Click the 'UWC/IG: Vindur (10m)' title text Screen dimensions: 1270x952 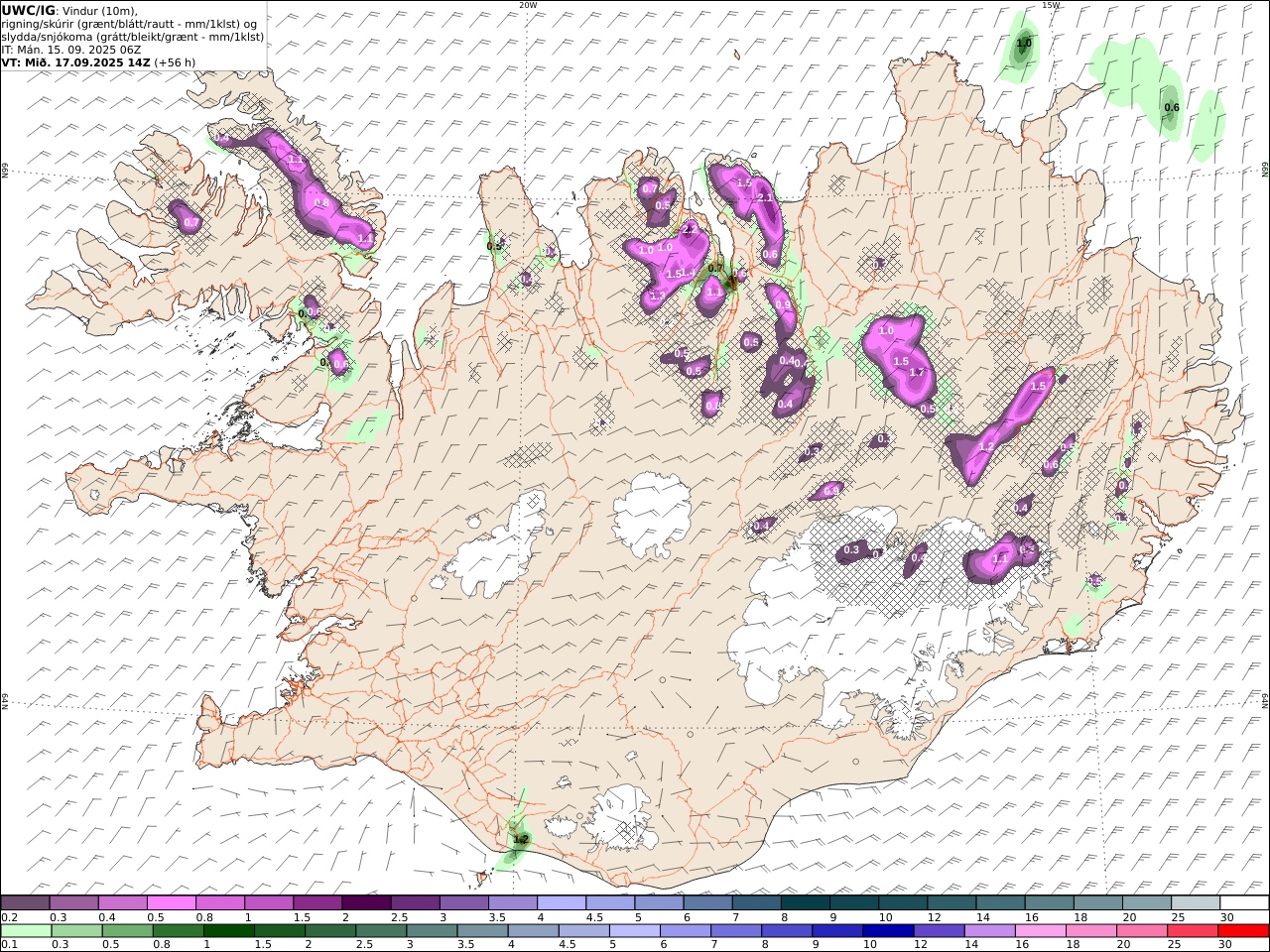point(70,10)
